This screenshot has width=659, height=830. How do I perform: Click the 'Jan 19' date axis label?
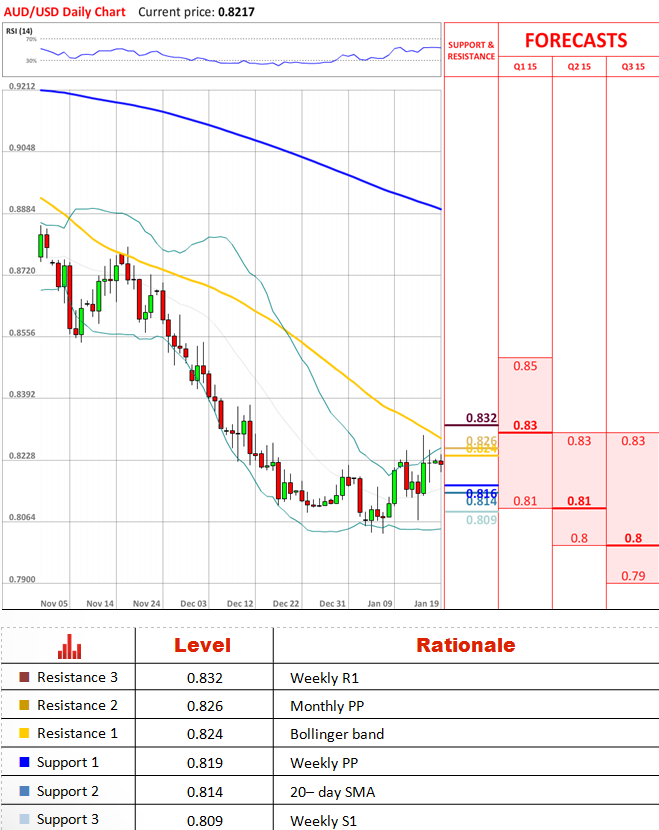(426, 603)
